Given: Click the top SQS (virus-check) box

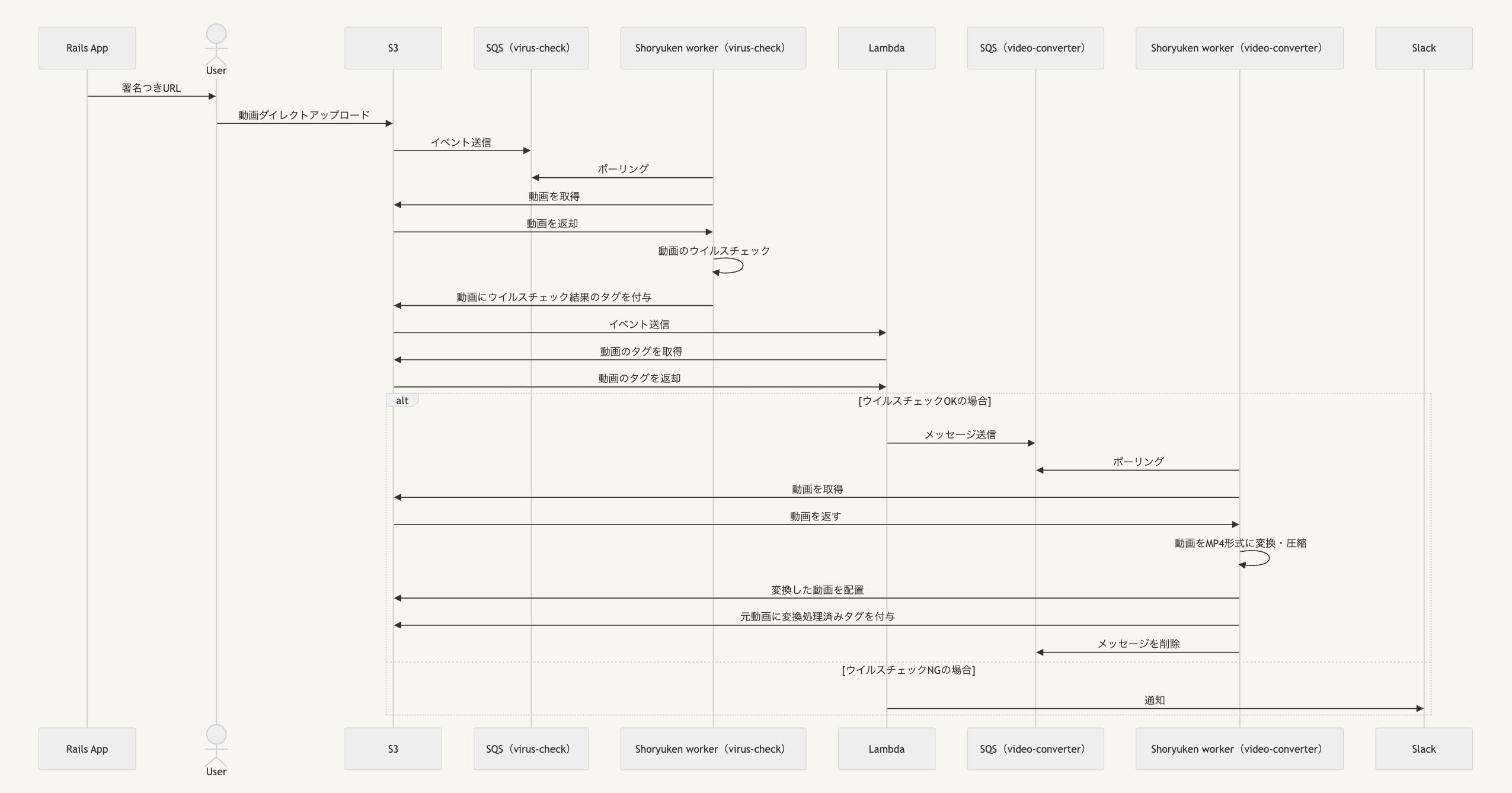Looking at the screenshot, I should 531,48.
